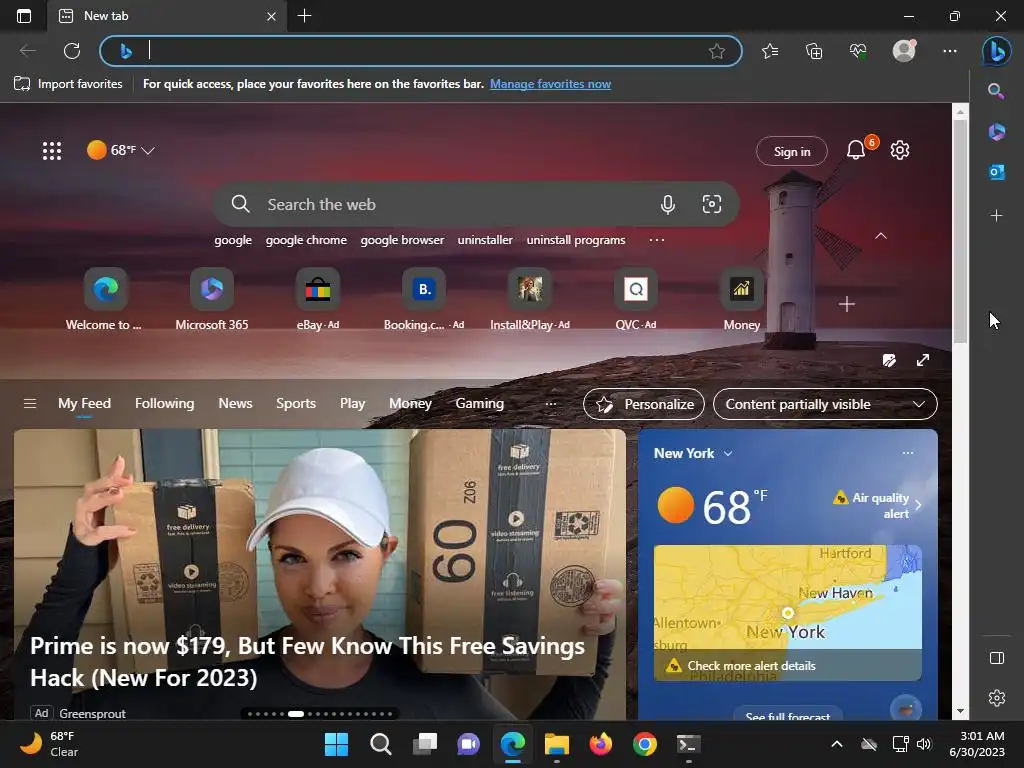This screenshot has height=768, width=1024.
Task: Switch to Sports tab
Action: [x=296, y=404]
